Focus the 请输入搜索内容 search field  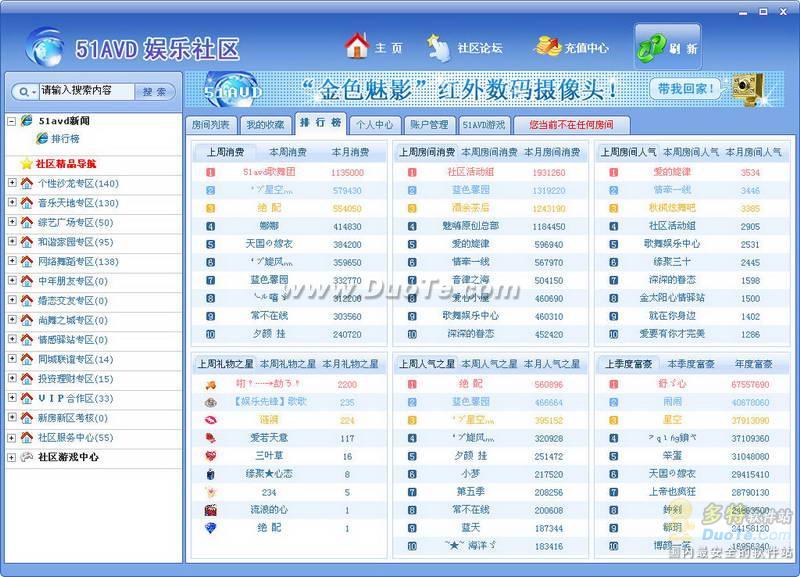(x=87, y=91)
